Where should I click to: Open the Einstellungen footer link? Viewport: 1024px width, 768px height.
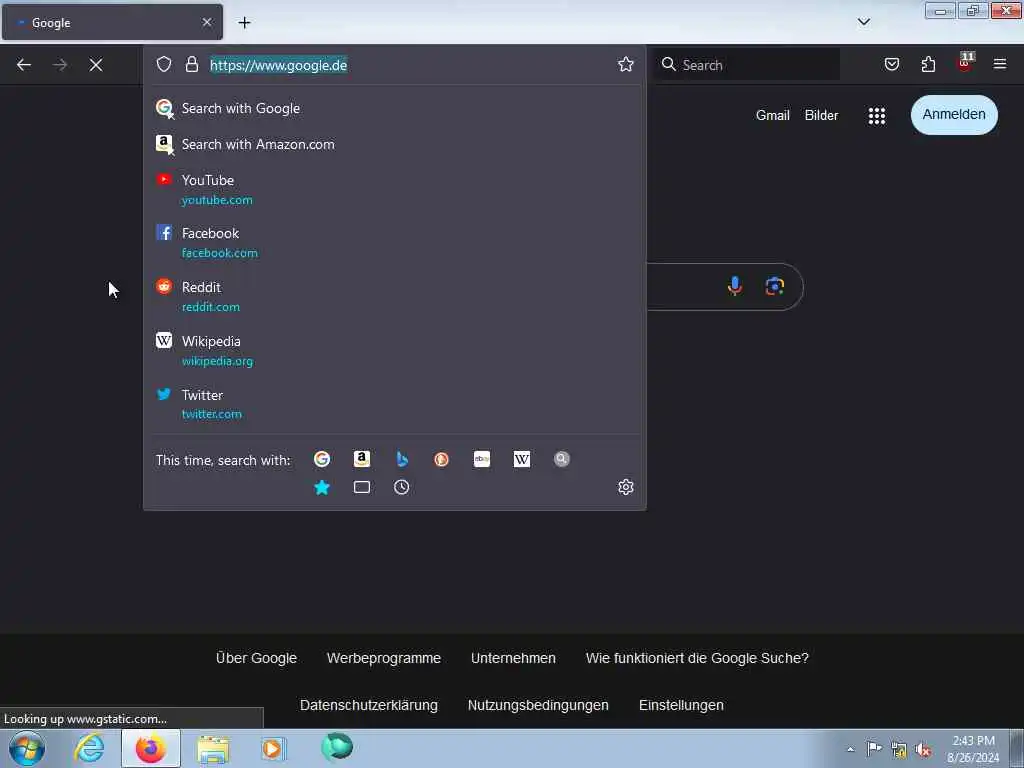coord(681,705)
